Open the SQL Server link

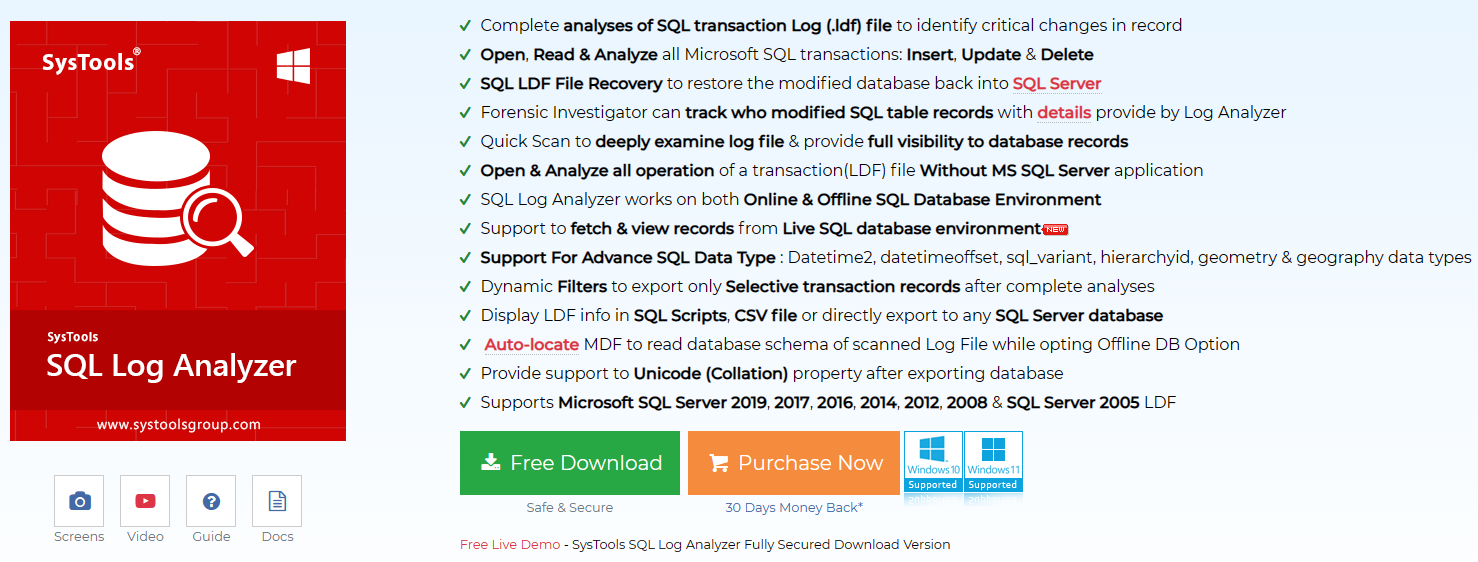1057,84
